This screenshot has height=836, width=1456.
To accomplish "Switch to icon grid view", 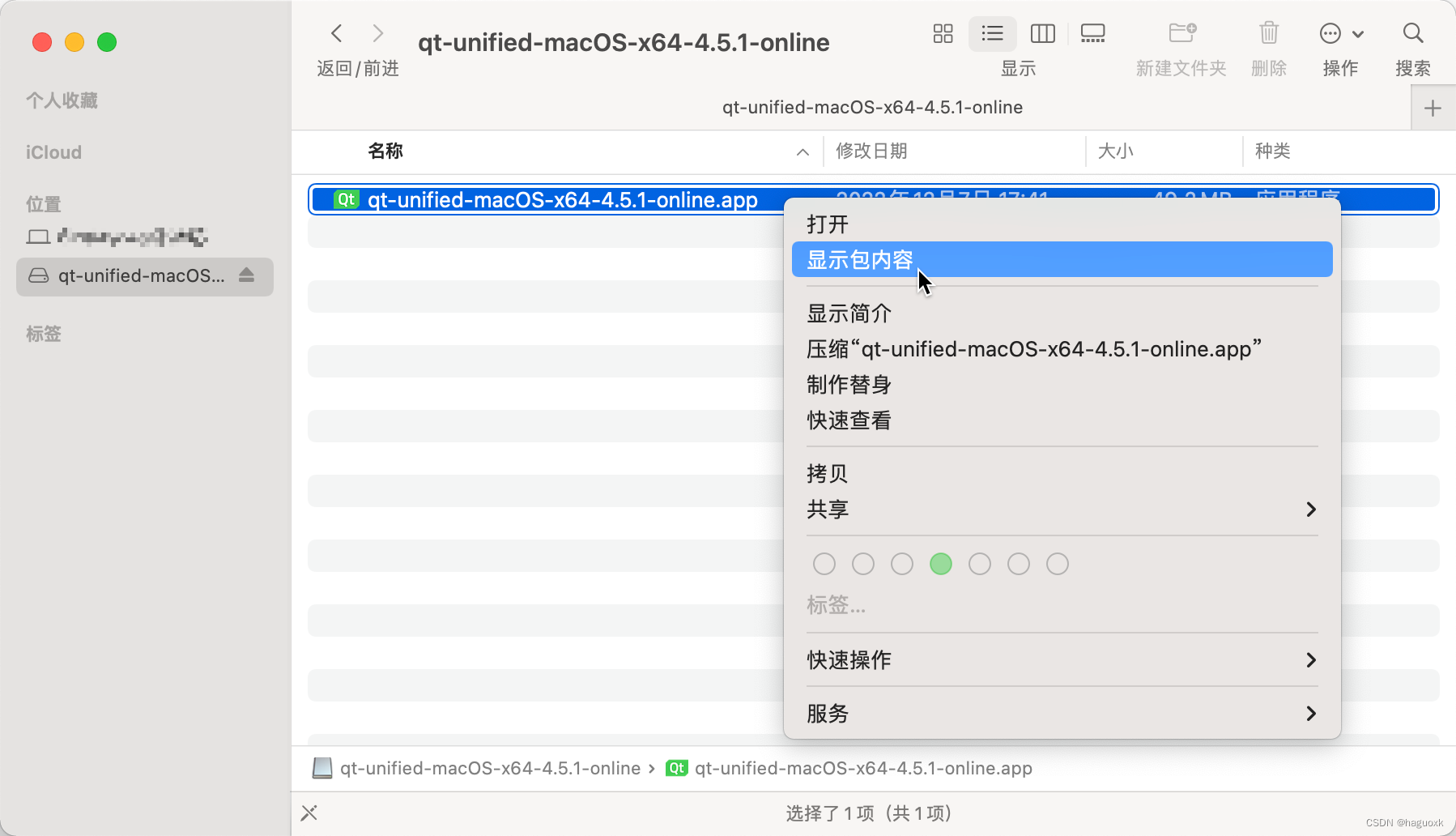I will (943, 33).
